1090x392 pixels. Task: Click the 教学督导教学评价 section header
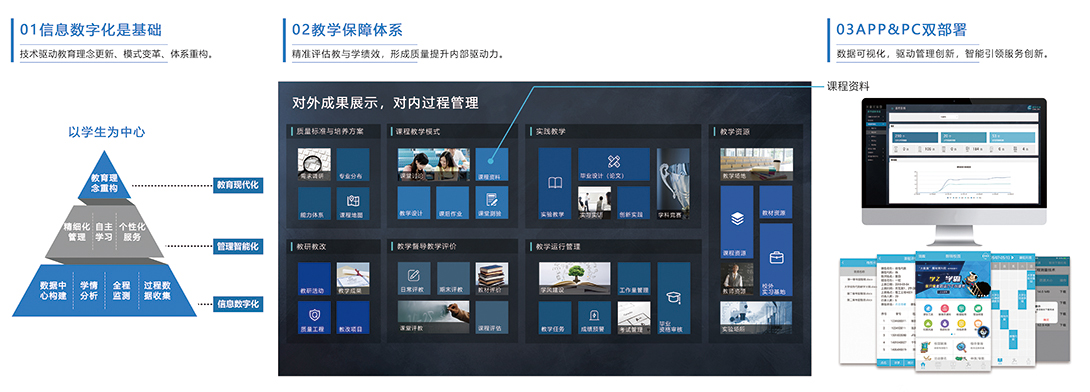(x=453, y=246)
